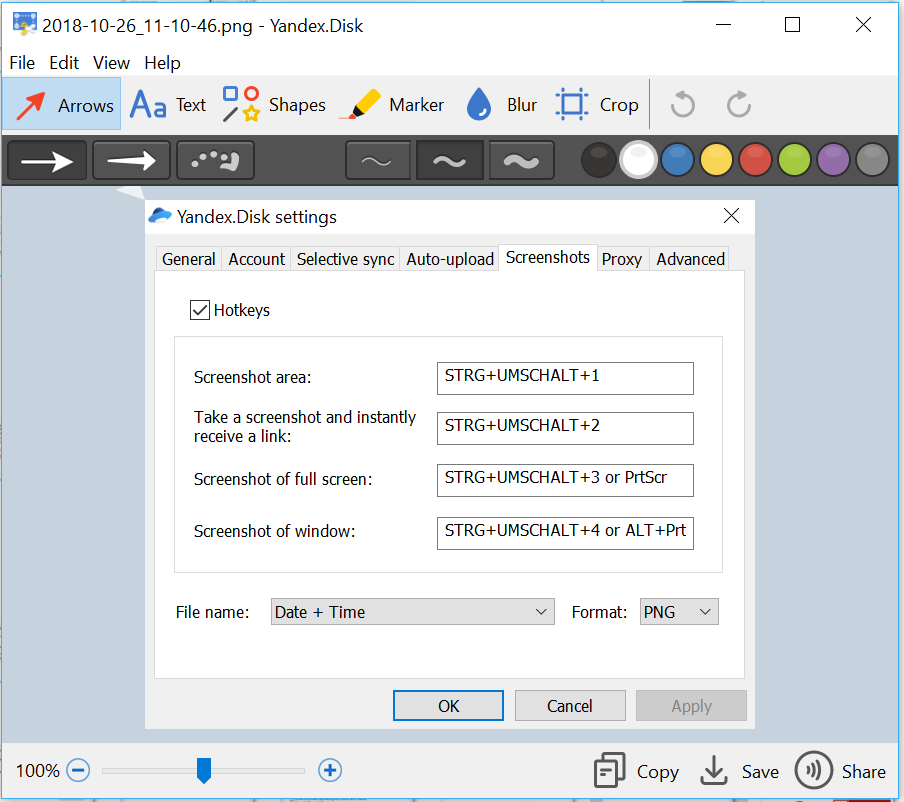Close the Yandex.Disk editor window
The image size is (904, 802).
click(x=863, y=25)
